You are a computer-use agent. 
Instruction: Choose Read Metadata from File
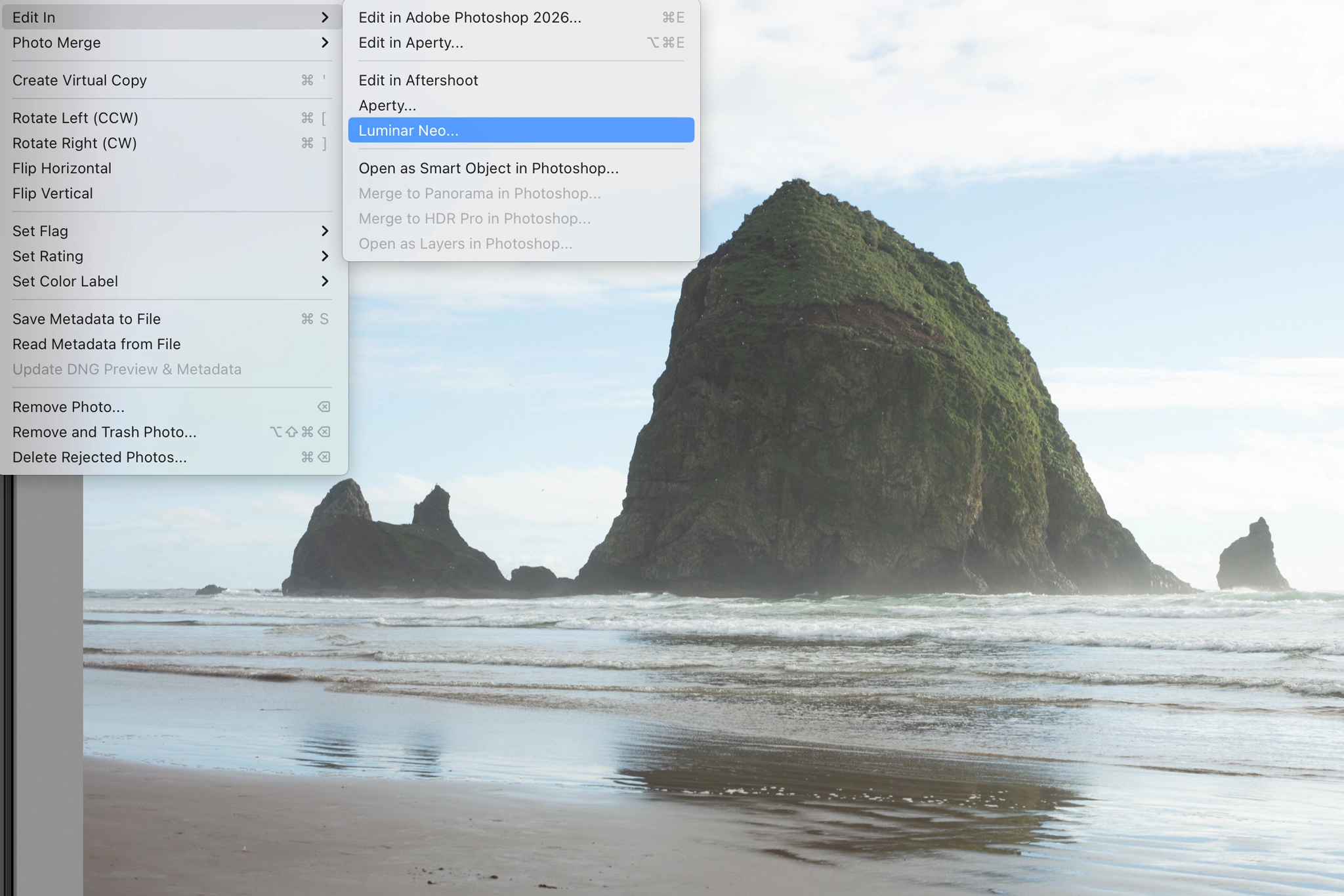click(171, 344)
